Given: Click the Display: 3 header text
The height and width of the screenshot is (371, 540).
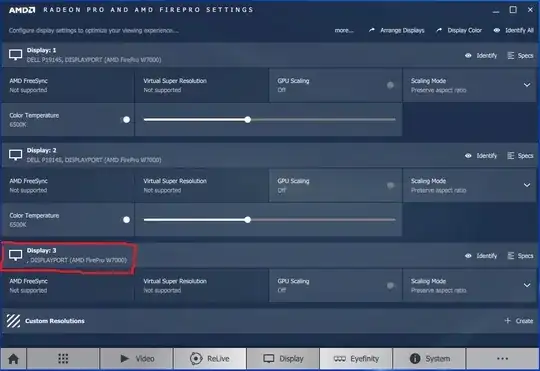Looking at the screenshot, I should click(x=41, y=250).
